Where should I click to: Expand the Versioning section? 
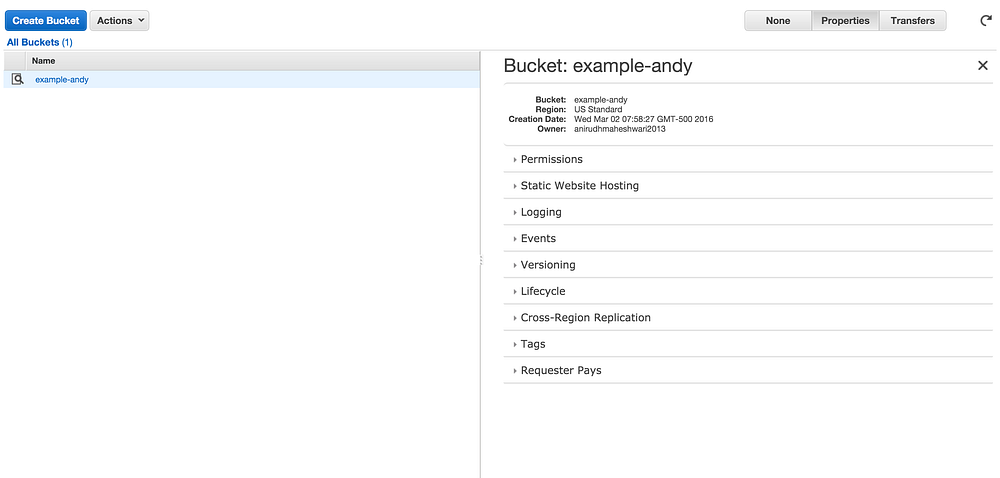pos(748,264)
